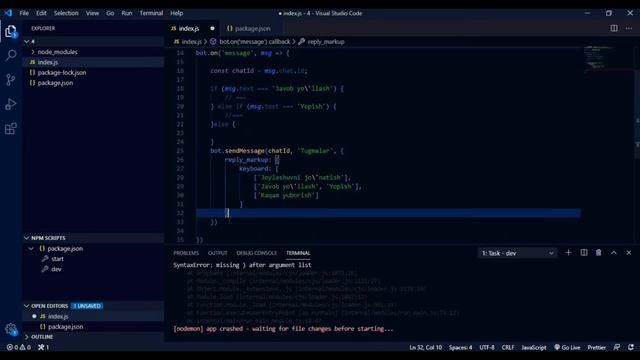Change end of line sequence CRLF
The height and width of the screenshot is (360, 640).
tap(508, 347)
